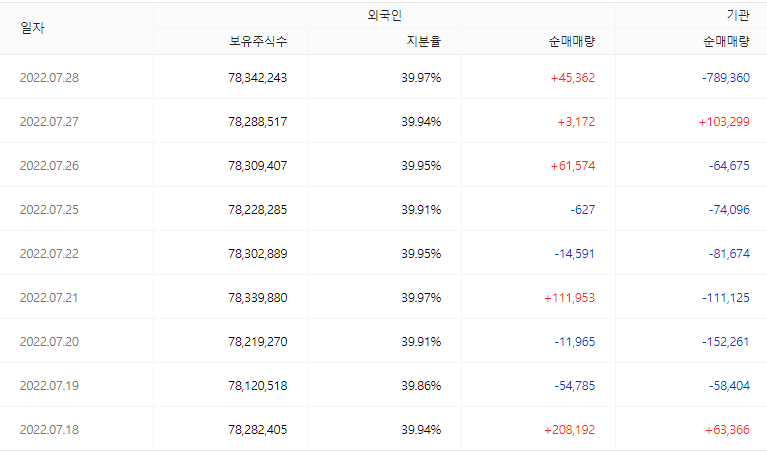Screen dimensions: 767x453
Task: Click holdings value 78,342,243
Action: coord(258,78)
